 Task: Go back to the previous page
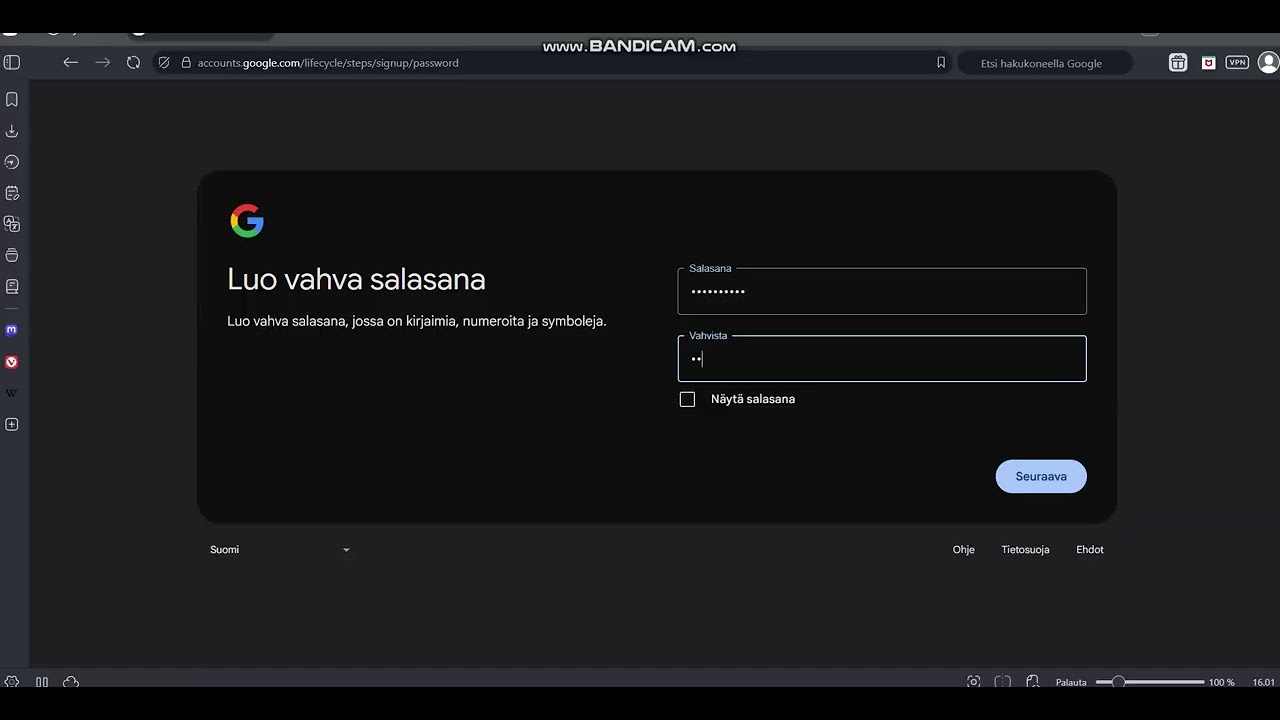pos(70,62)
